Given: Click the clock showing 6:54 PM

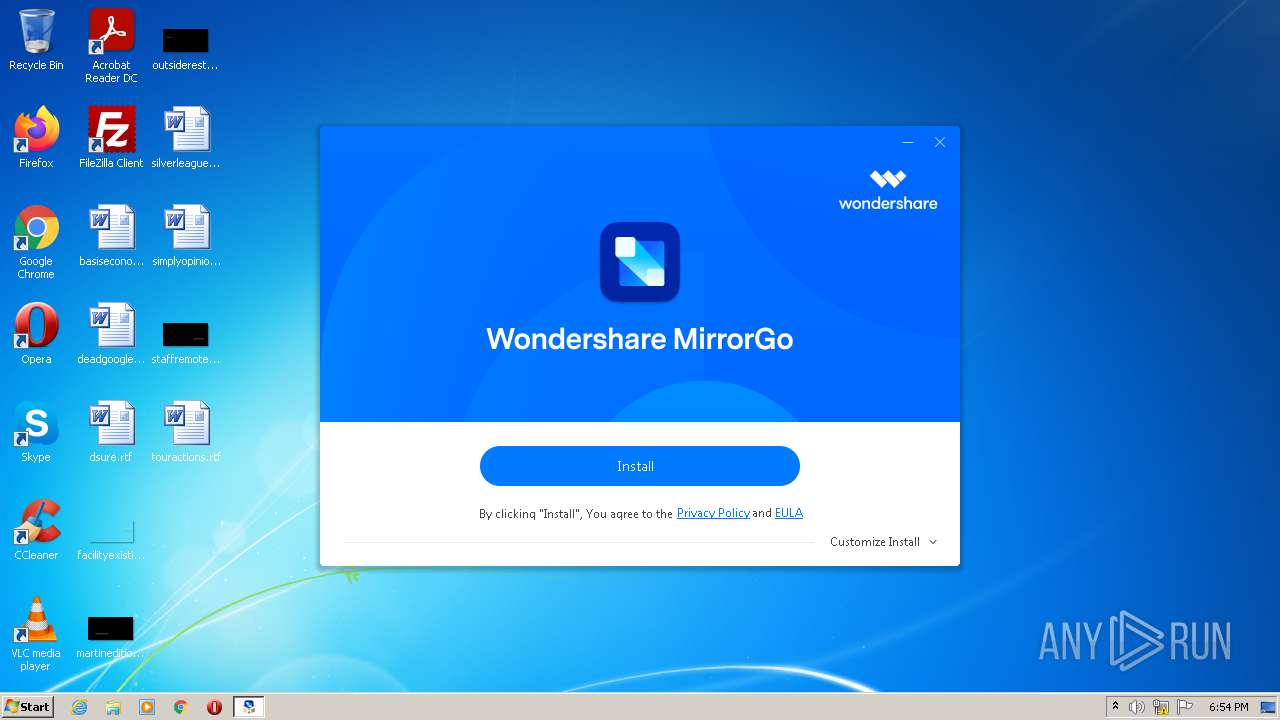Looking at the screenshot, I should (x=1228, y=707).
